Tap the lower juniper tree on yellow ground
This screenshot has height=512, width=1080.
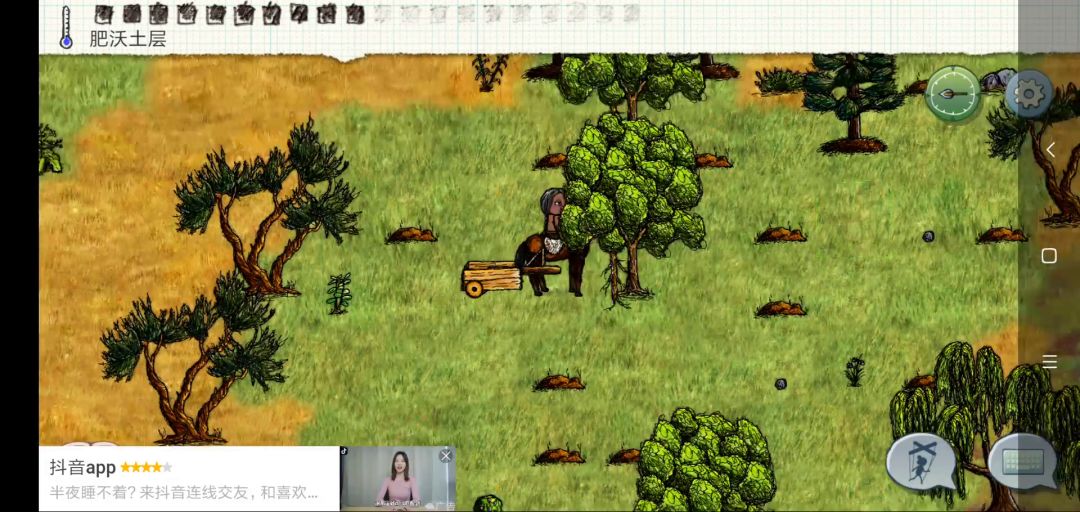194,358
